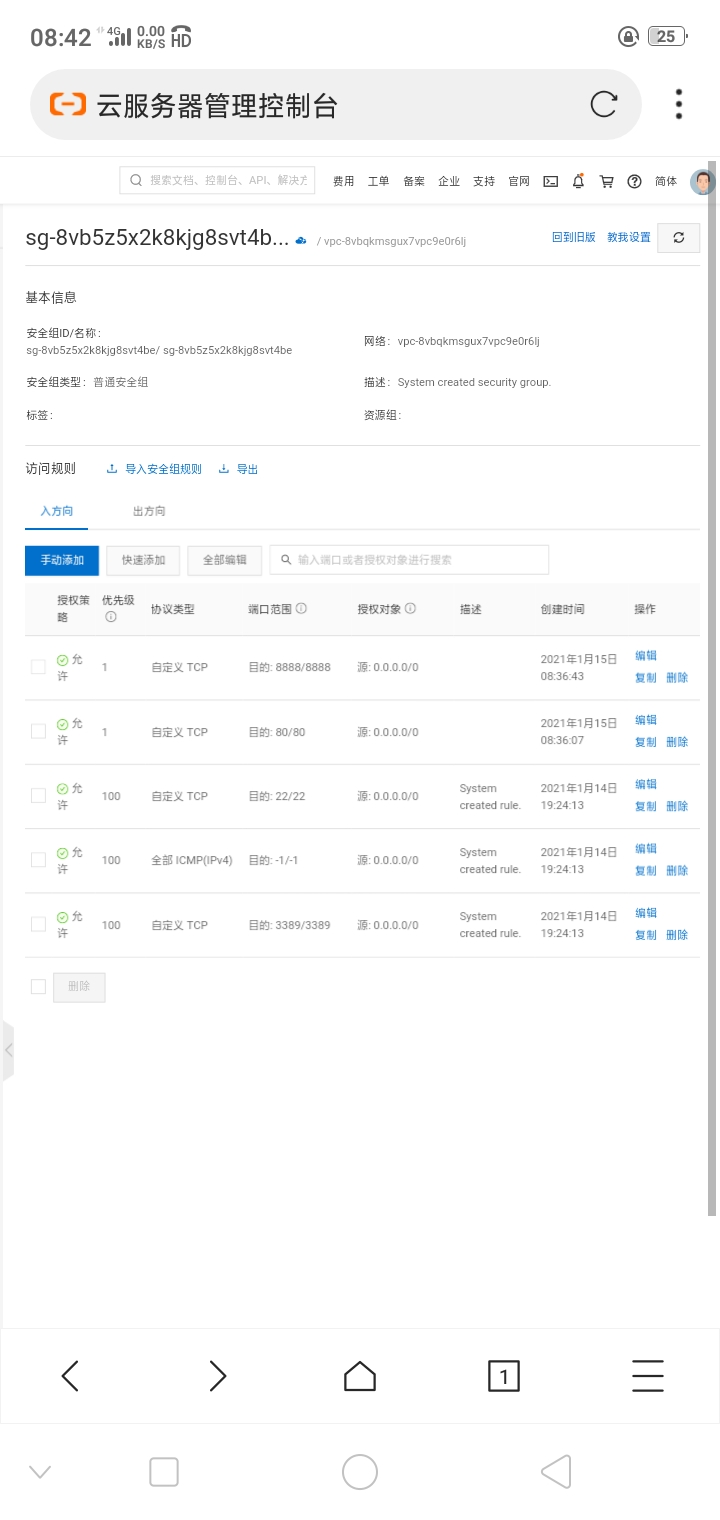Open the Cloud Shell terminal icon
720x1520 pixels.
550,181
